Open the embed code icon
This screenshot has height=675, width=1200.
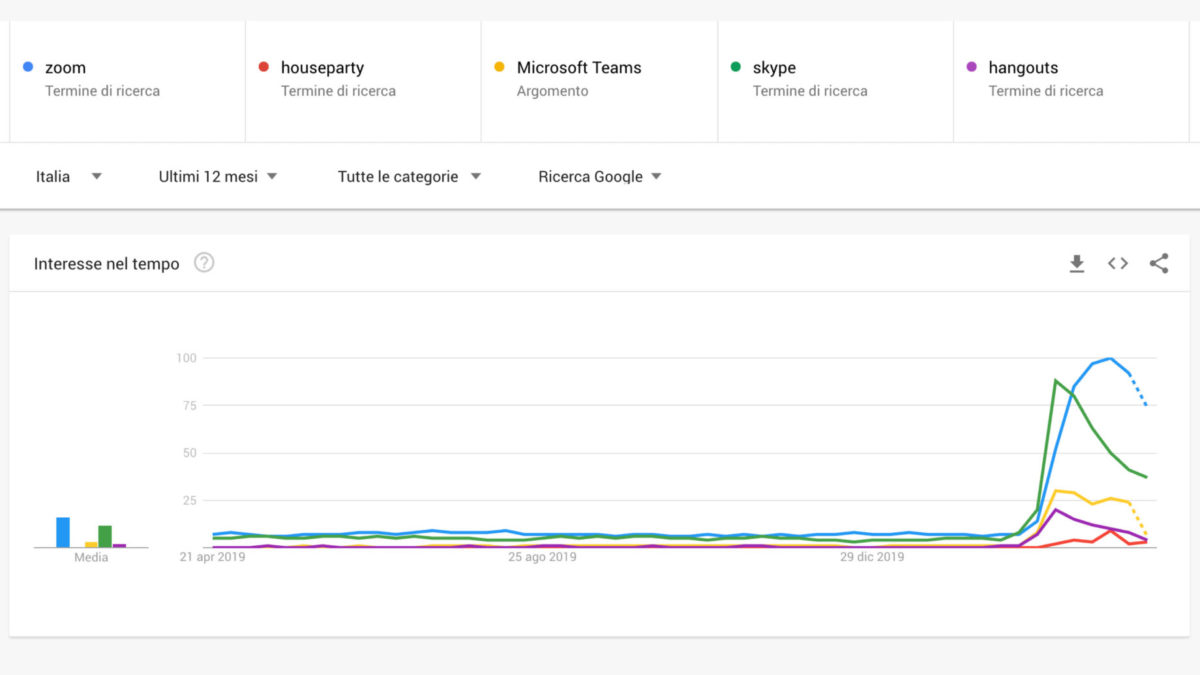[1118, 264]
